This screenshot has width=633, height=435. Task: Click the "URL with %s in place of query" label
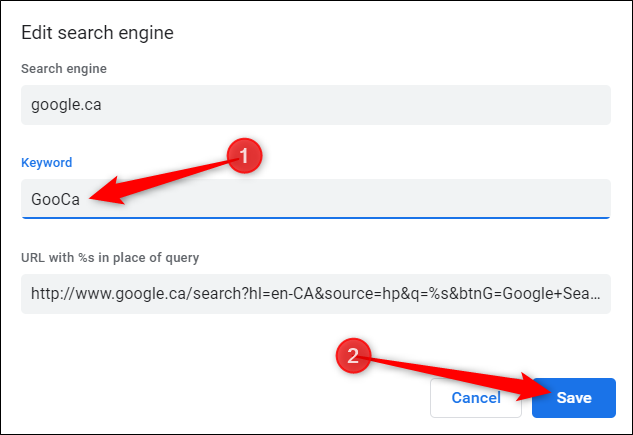point(110,257)
